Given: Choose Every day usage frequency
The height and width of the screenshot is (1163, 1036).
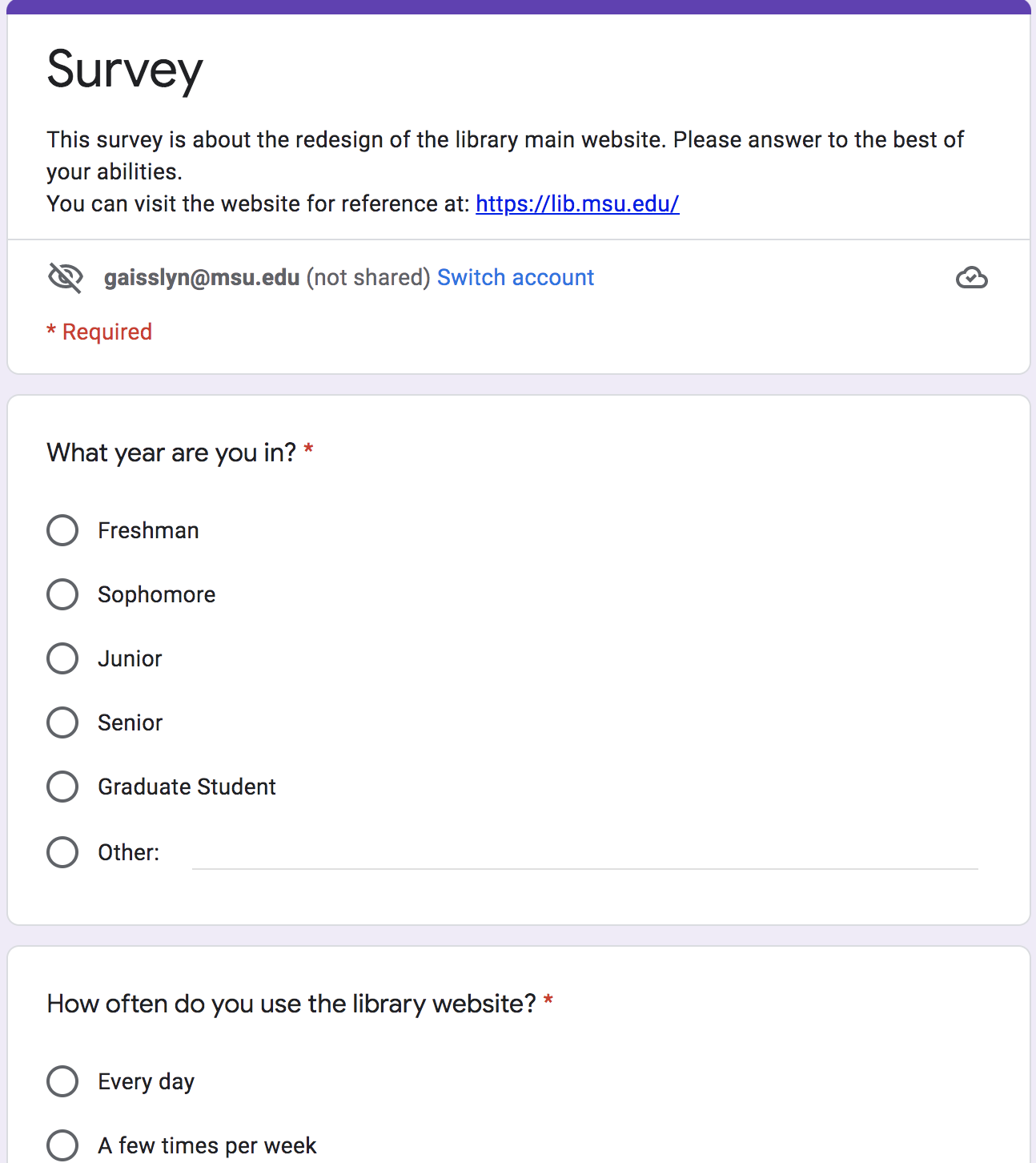Looking at the screenshot, I should tap(62, 1081).
